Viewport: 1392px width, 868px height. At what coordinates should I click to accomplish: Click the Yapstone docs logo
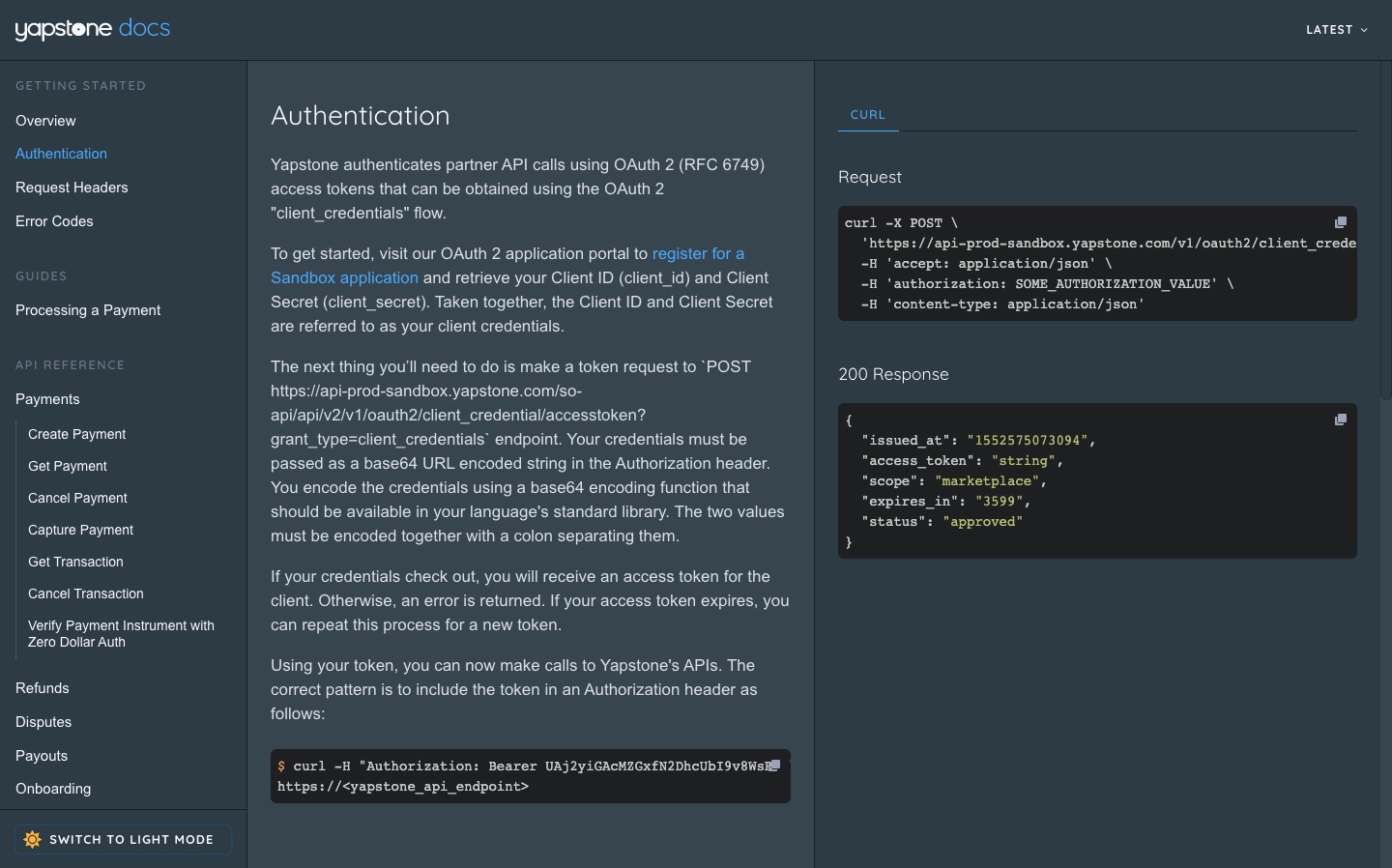(x=93, y=29)
